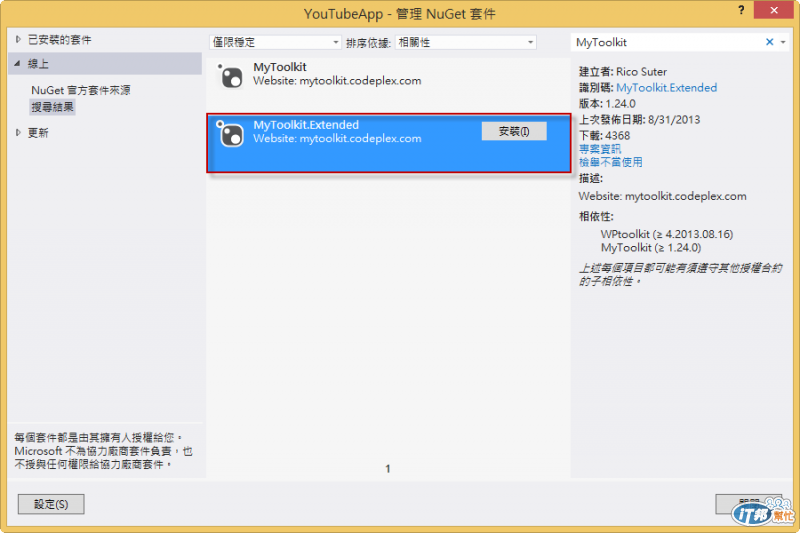Expand the 已安裝的套件 section
The image size is (800, 533).
pyautogui.click(x=18, y=39)
